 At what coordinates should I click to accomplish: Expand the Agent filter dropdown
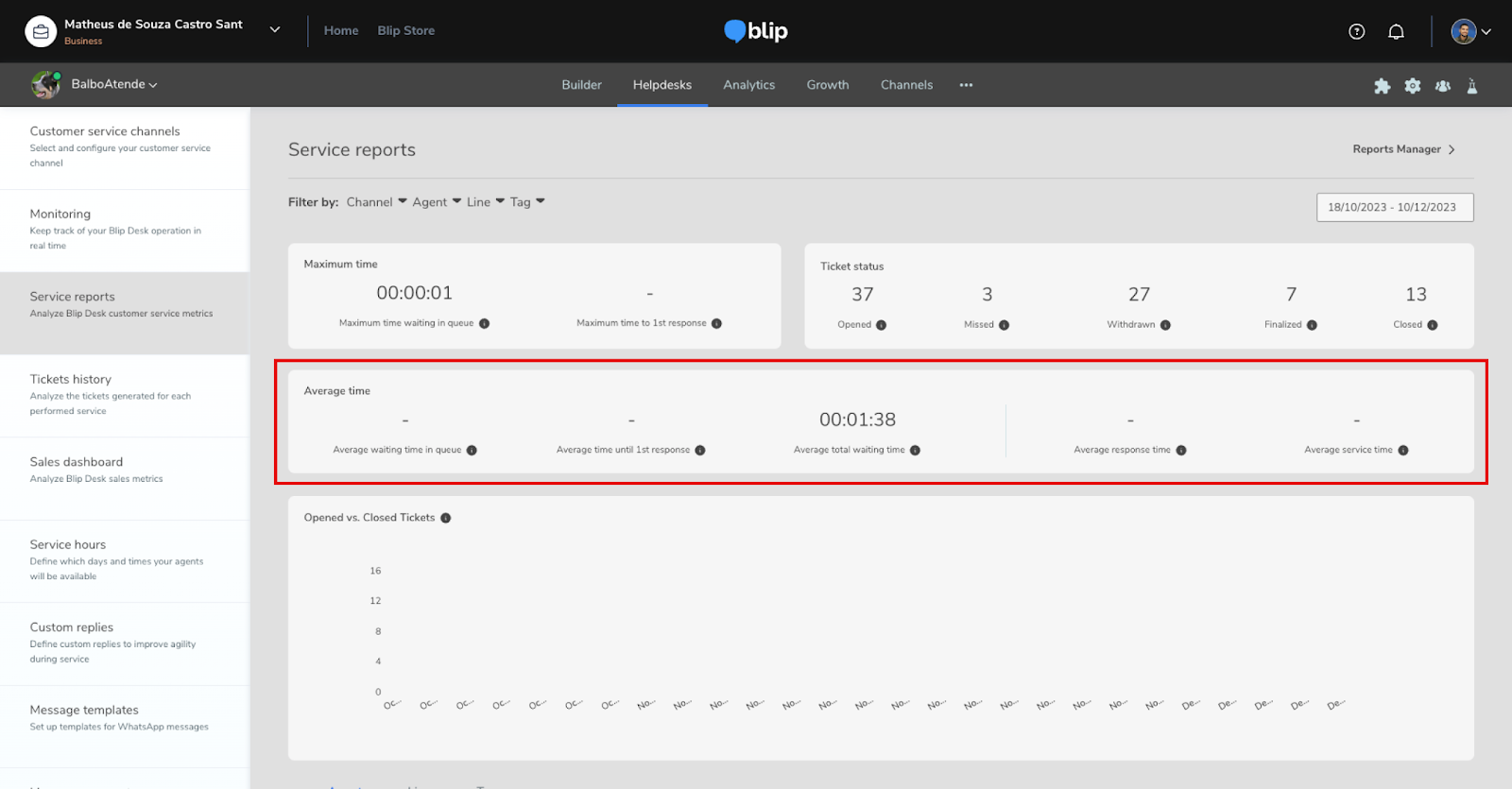click(437, 202)
